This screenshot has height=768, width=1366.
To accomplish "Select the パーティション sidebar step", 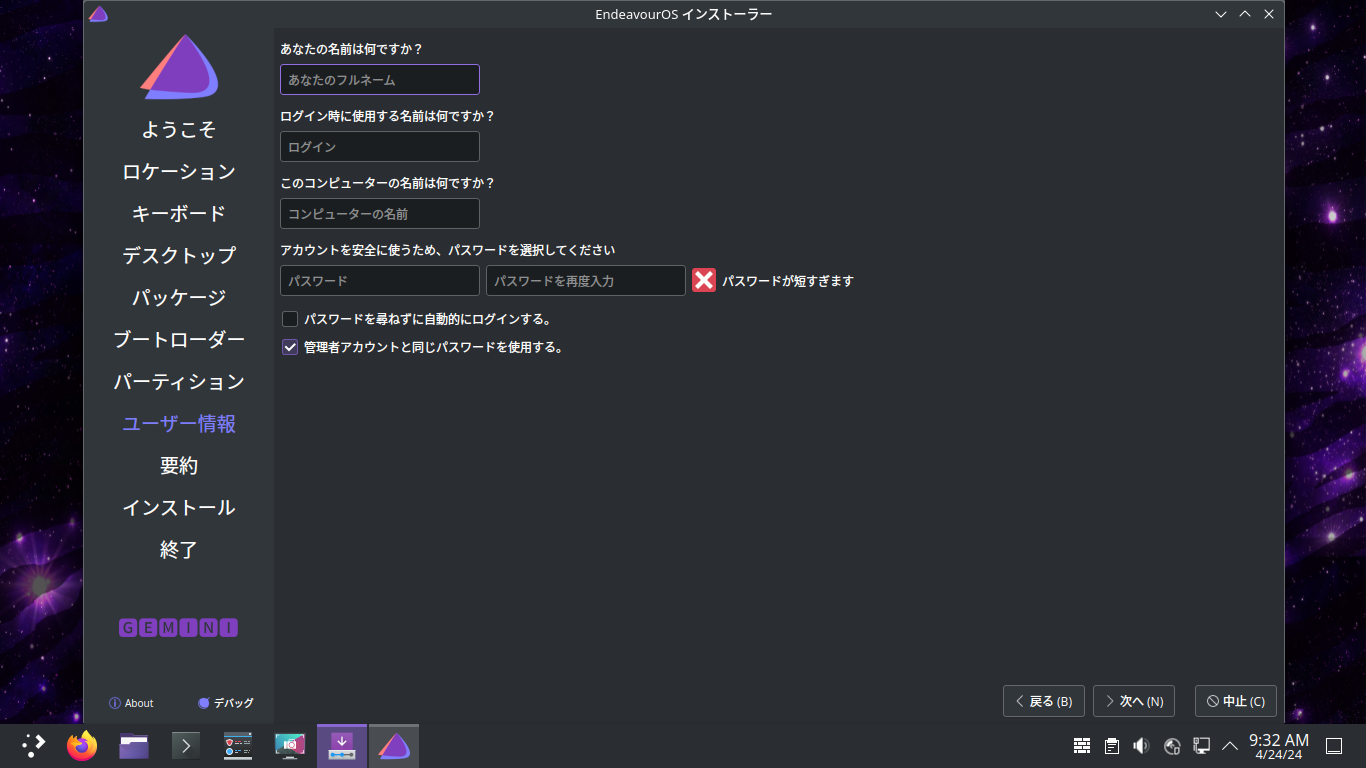I will 179,382.
